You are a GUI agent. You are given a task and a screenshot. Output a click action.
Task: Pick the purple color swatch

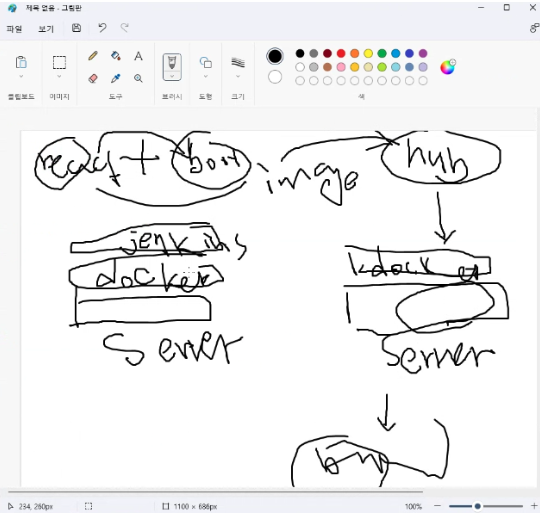click(423, 53)
